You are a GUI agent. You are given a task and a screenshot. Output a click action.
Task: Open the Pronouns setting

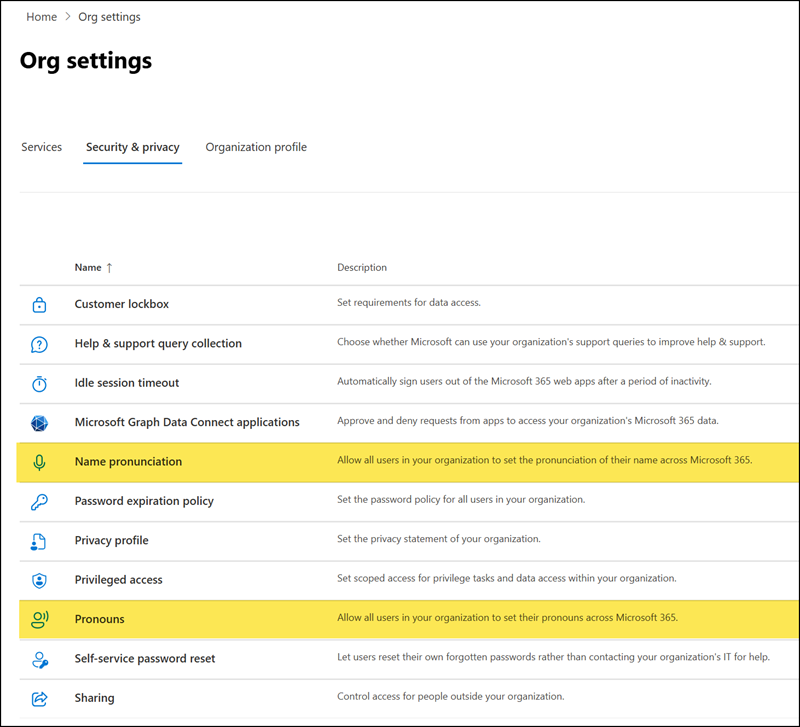99,619
